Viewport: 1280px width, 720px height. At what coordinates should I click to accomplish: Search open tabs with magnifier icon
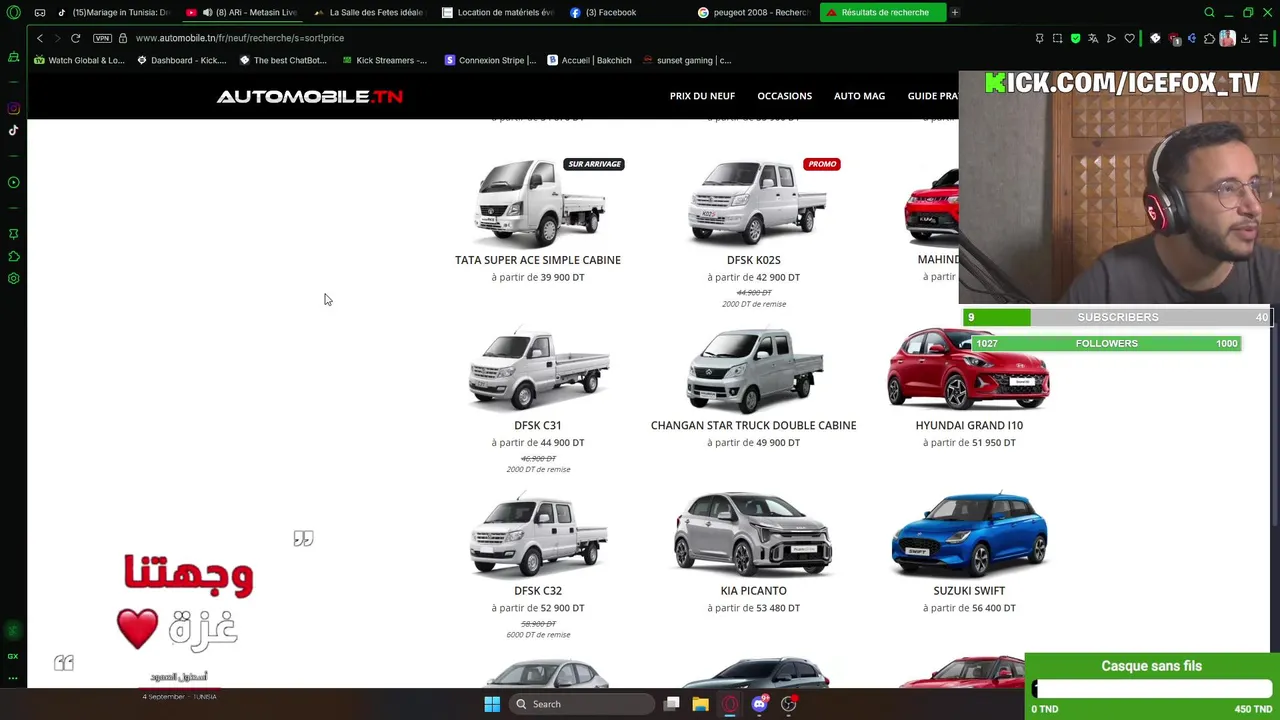tap(1209, 12)
